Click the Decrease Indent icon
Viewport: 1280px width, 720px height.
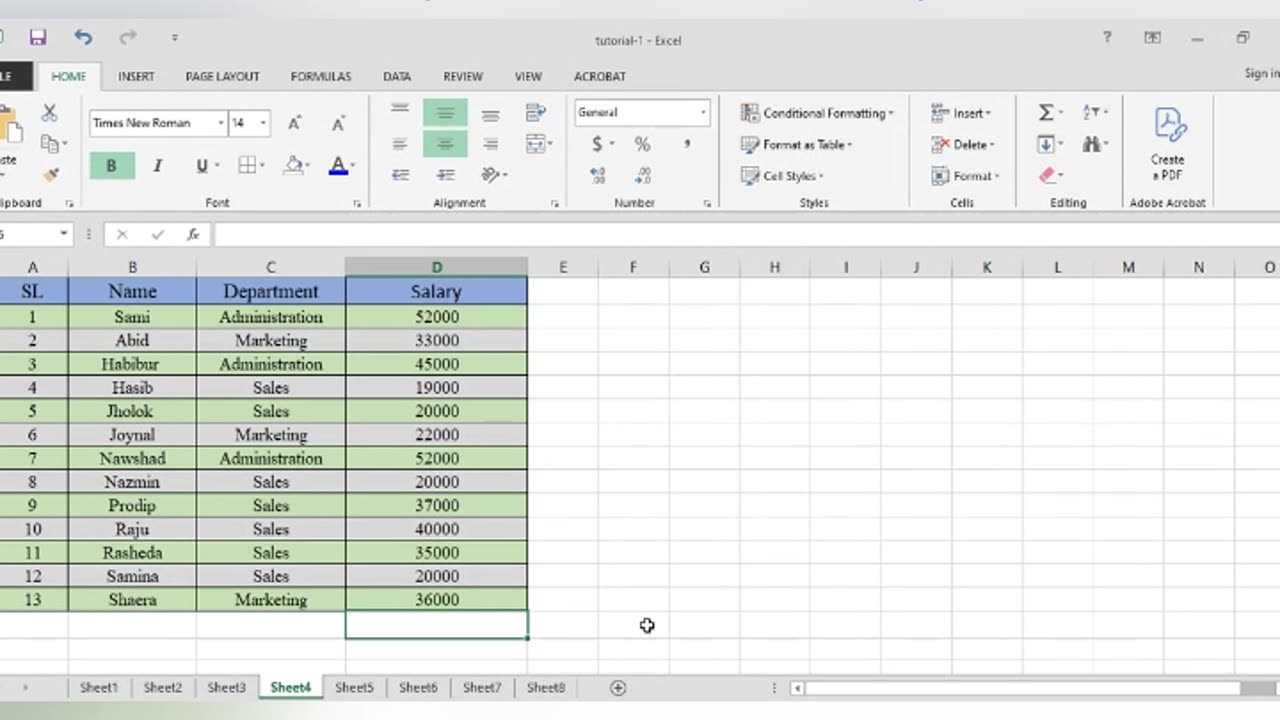tap(400, 175)
